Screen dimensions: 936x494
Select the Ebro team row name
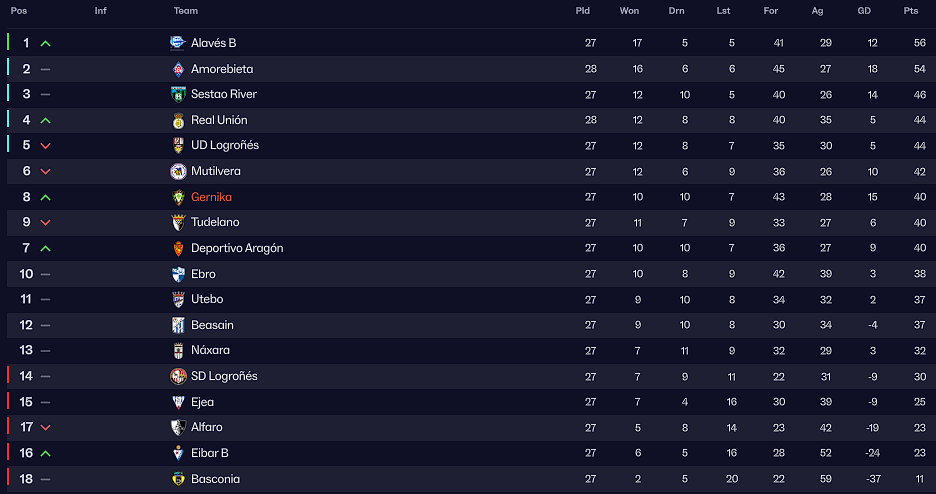coord(203,274)
